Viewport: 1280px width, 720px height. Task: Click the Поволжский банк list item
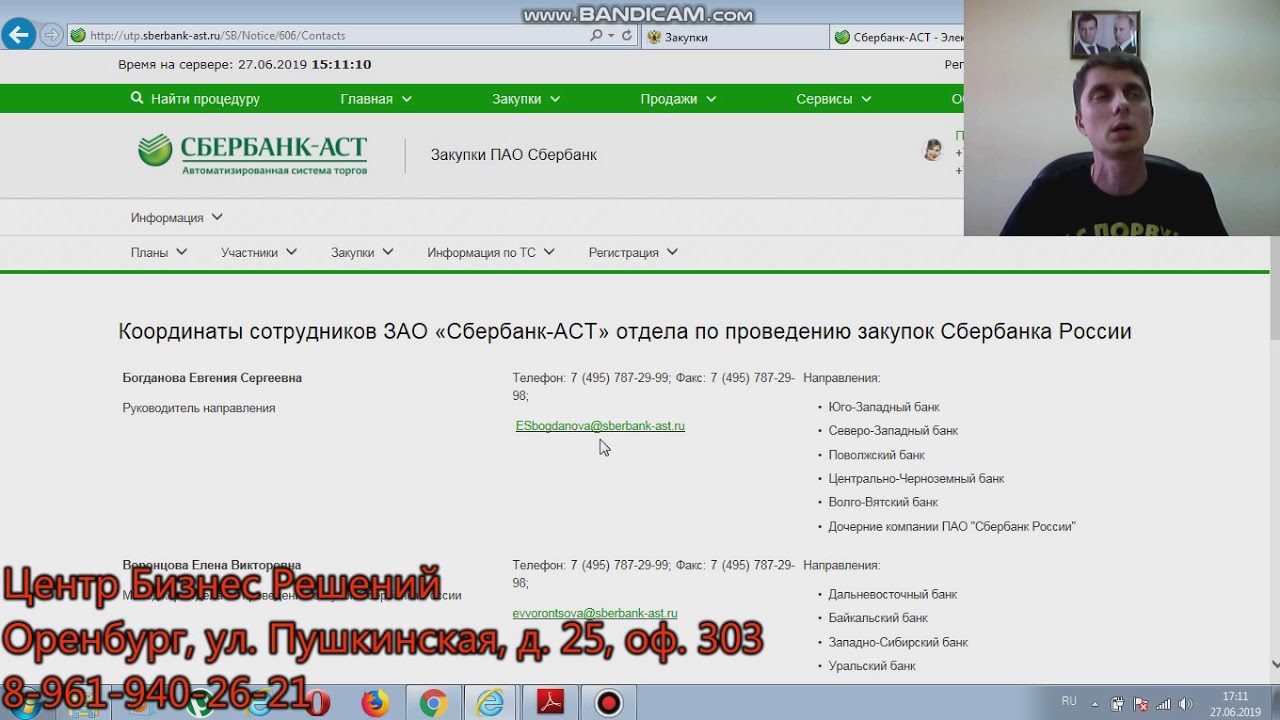(x=877, y=455)
